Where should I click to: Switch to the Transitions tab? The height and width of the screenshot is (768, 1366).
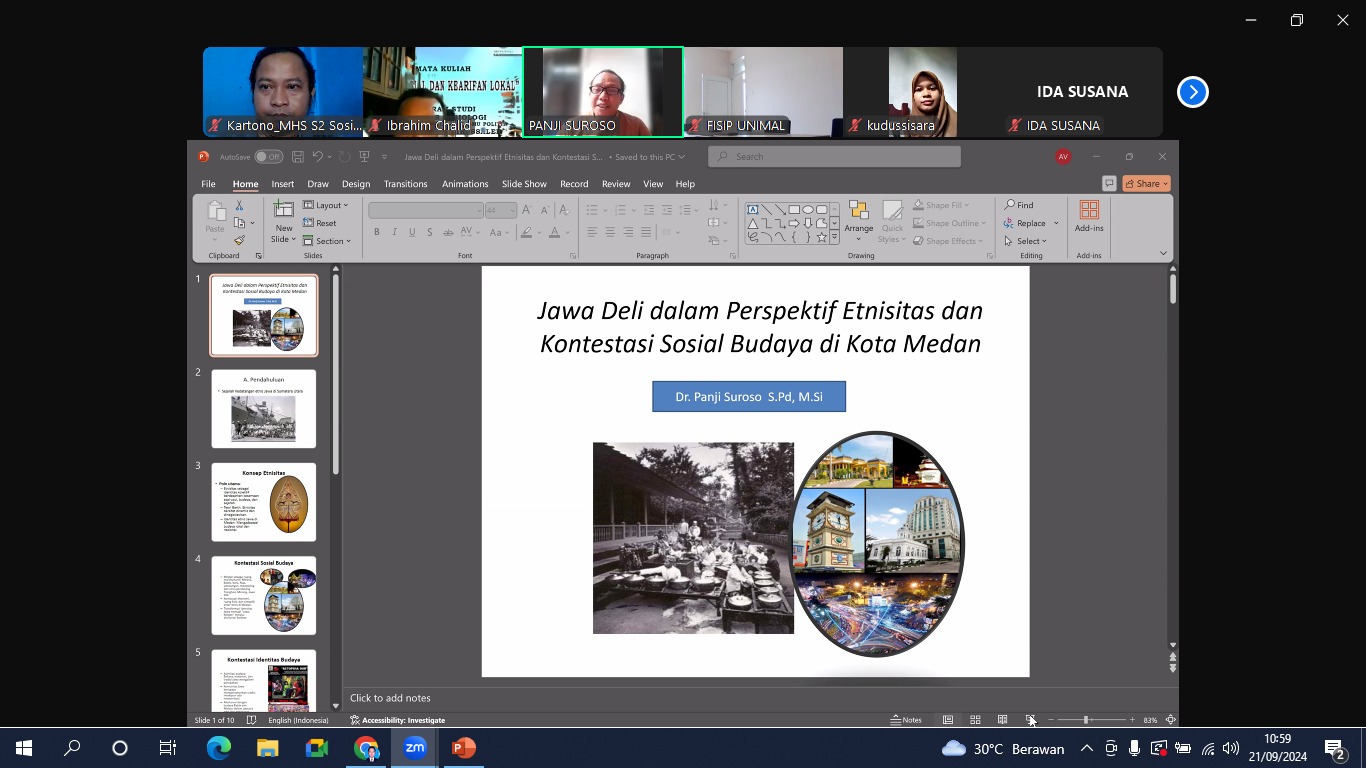pos(405,184)
